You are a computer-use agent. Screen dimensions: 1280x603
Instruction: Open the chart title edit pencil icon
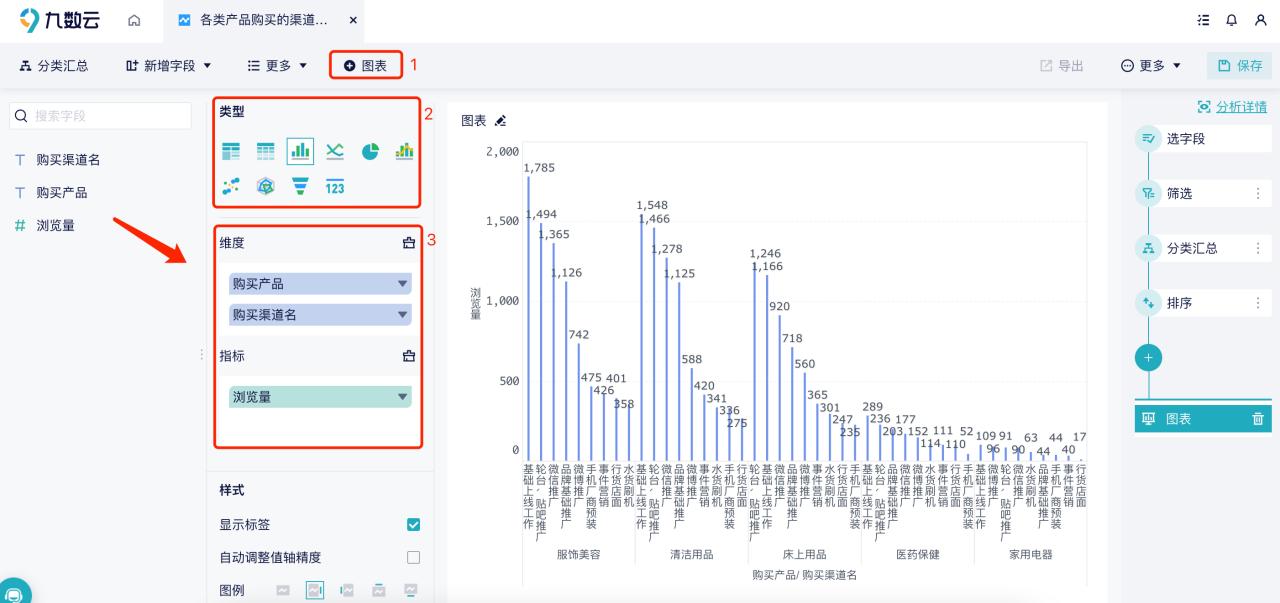click(500, 120)
